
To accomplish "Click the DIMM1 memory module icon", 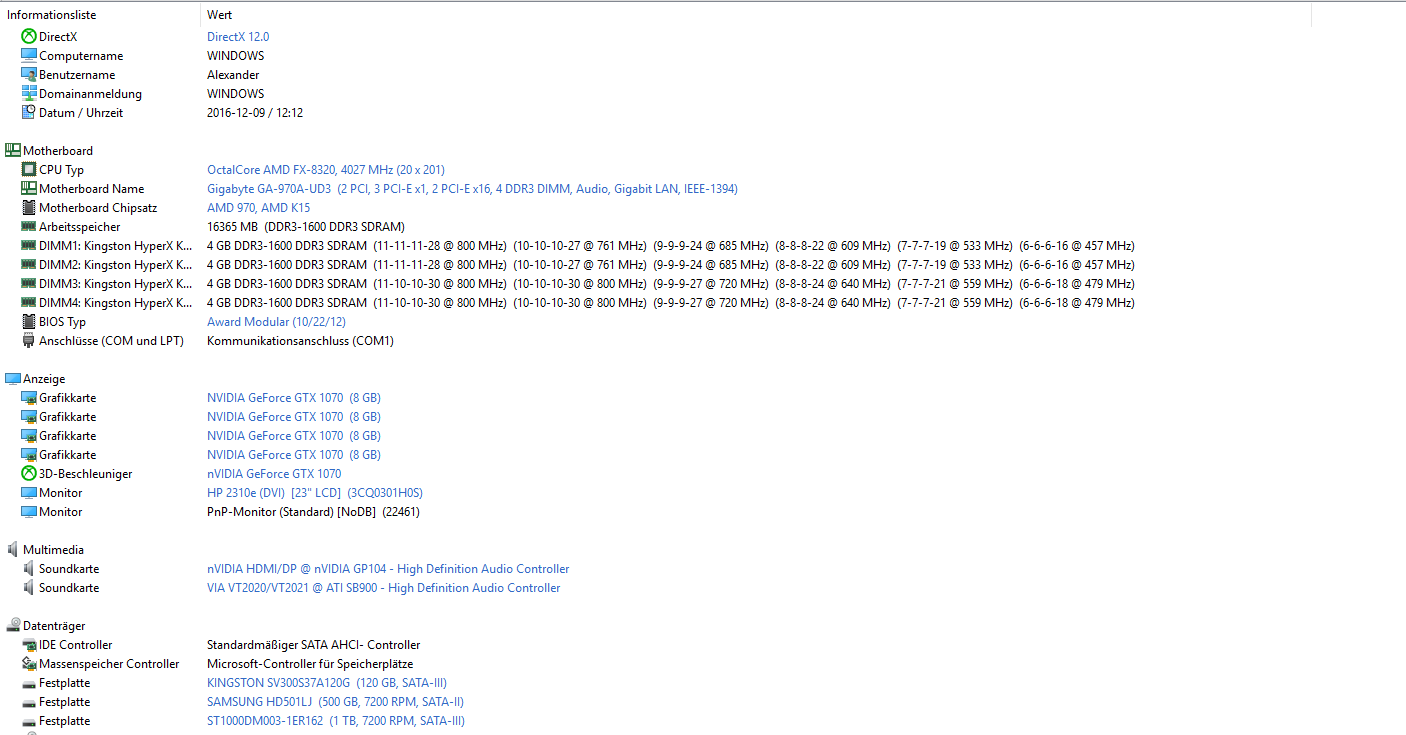I will 29,246.
